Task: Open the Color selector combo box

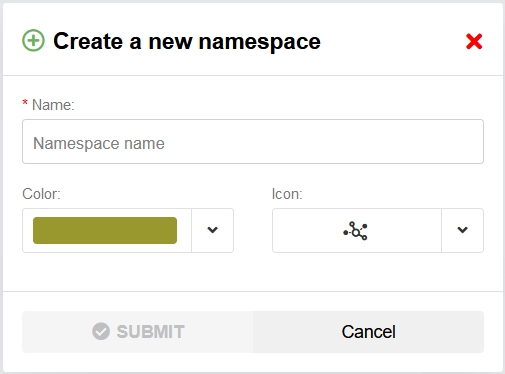Action: (x=128, y=230)
